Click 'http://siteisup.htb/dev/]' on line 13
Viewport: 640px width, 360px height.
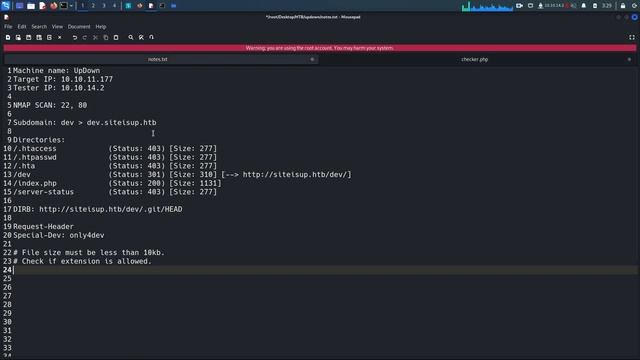pyautogui.click(x=297, y=175)
